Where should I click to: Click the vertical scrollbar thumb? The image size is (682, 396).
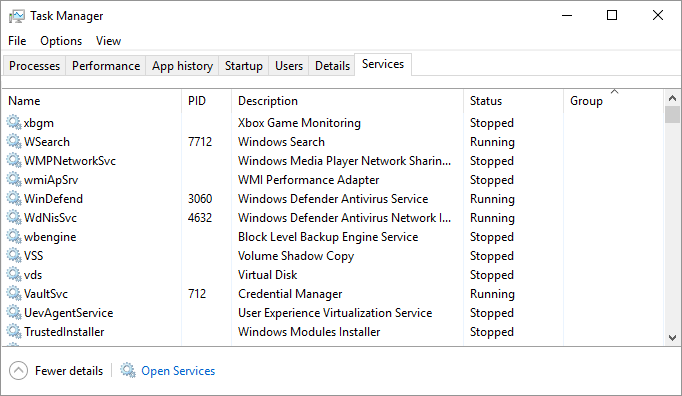(672, 115)
